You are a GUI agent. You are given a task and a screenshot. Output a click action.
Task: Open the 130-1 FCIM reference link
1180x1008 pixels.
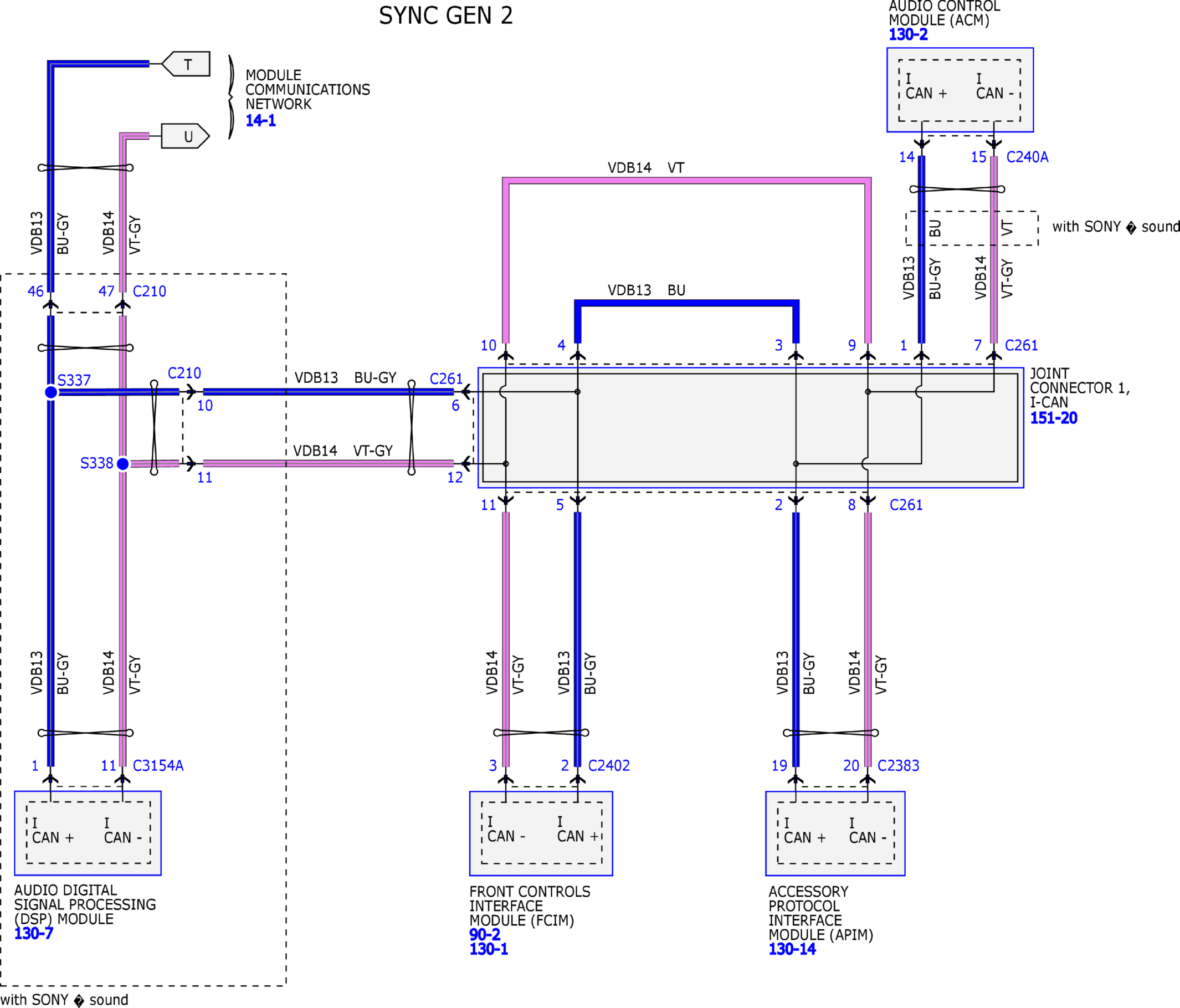(489, 949)
